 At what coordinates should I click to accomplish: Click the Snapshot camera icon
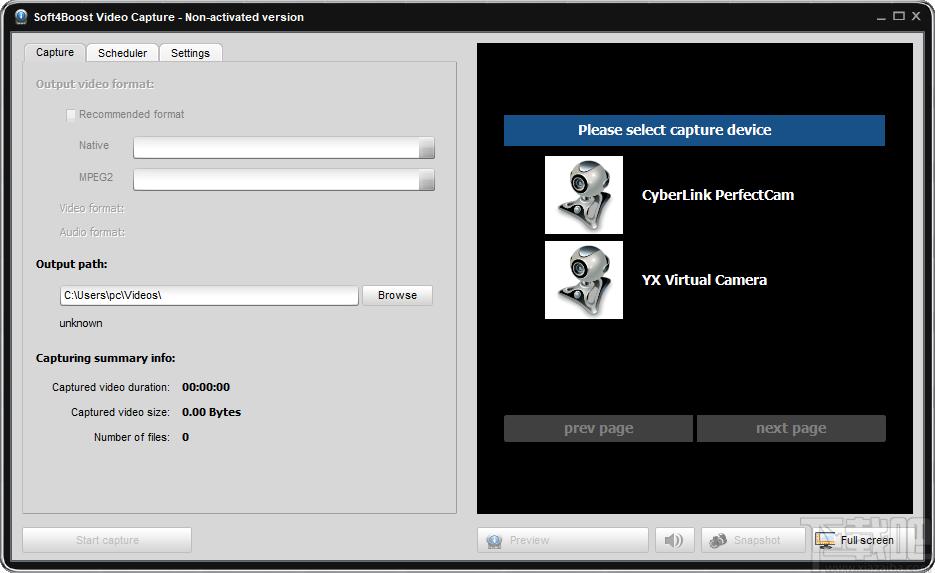(718, 540)
